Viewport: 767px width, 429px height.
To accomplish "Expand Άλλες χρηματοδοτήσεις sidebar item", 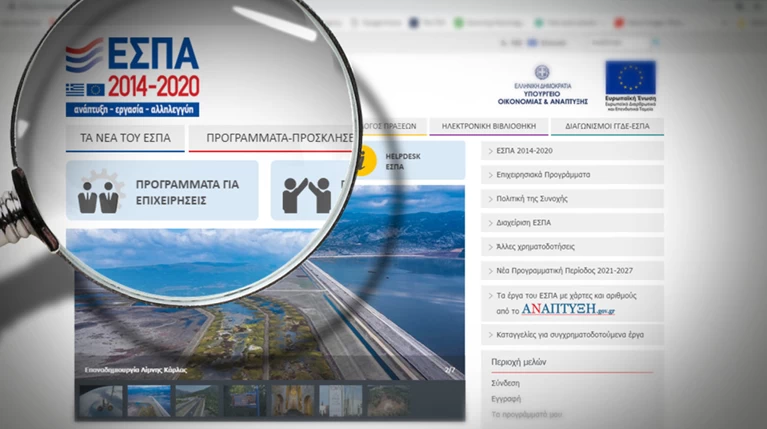I will 572,247.
